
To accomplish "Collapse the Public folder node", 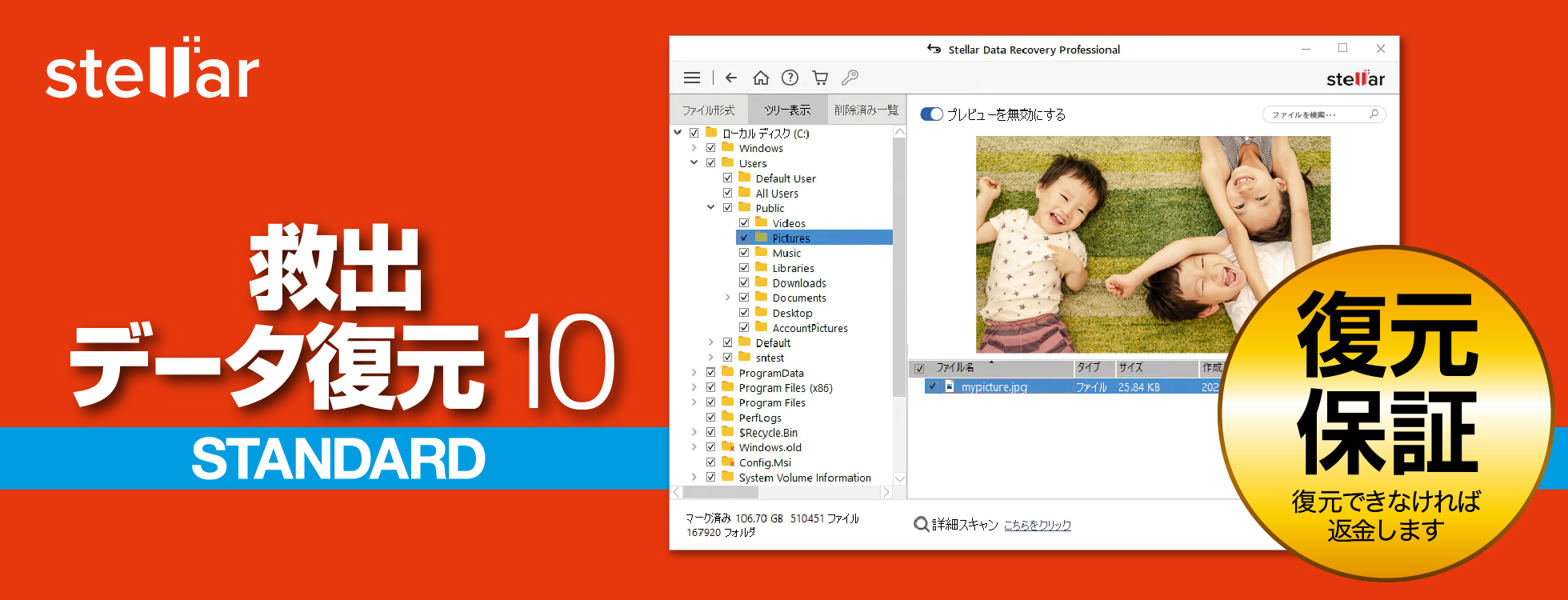I will click(x=710, y=207).
